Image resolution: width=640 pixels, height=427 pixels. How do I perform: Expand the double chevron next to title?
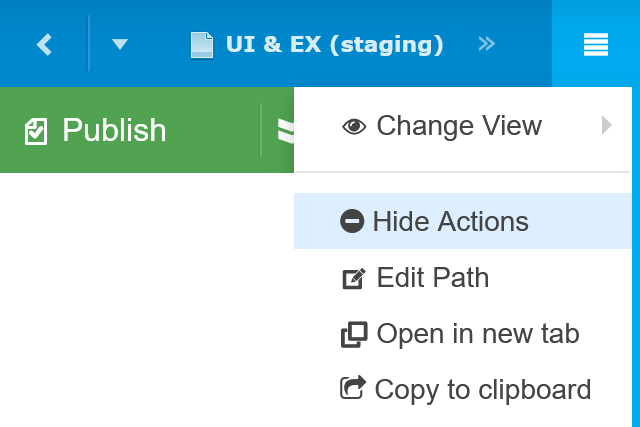(487, 44)
